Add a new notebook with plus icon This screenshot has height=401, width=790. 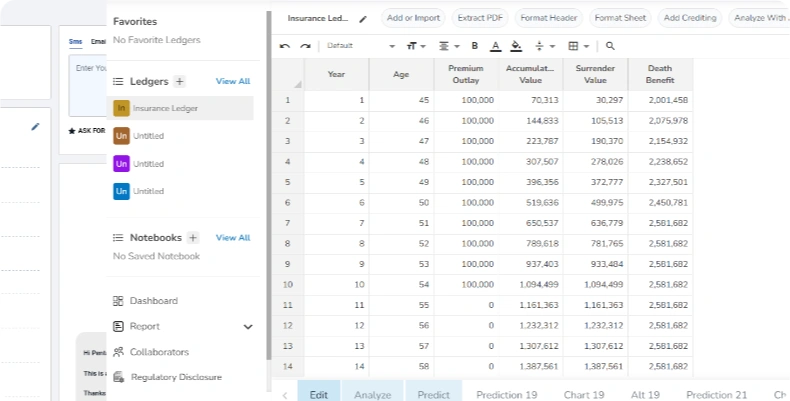pyautogui.click(x=193, y=237)
